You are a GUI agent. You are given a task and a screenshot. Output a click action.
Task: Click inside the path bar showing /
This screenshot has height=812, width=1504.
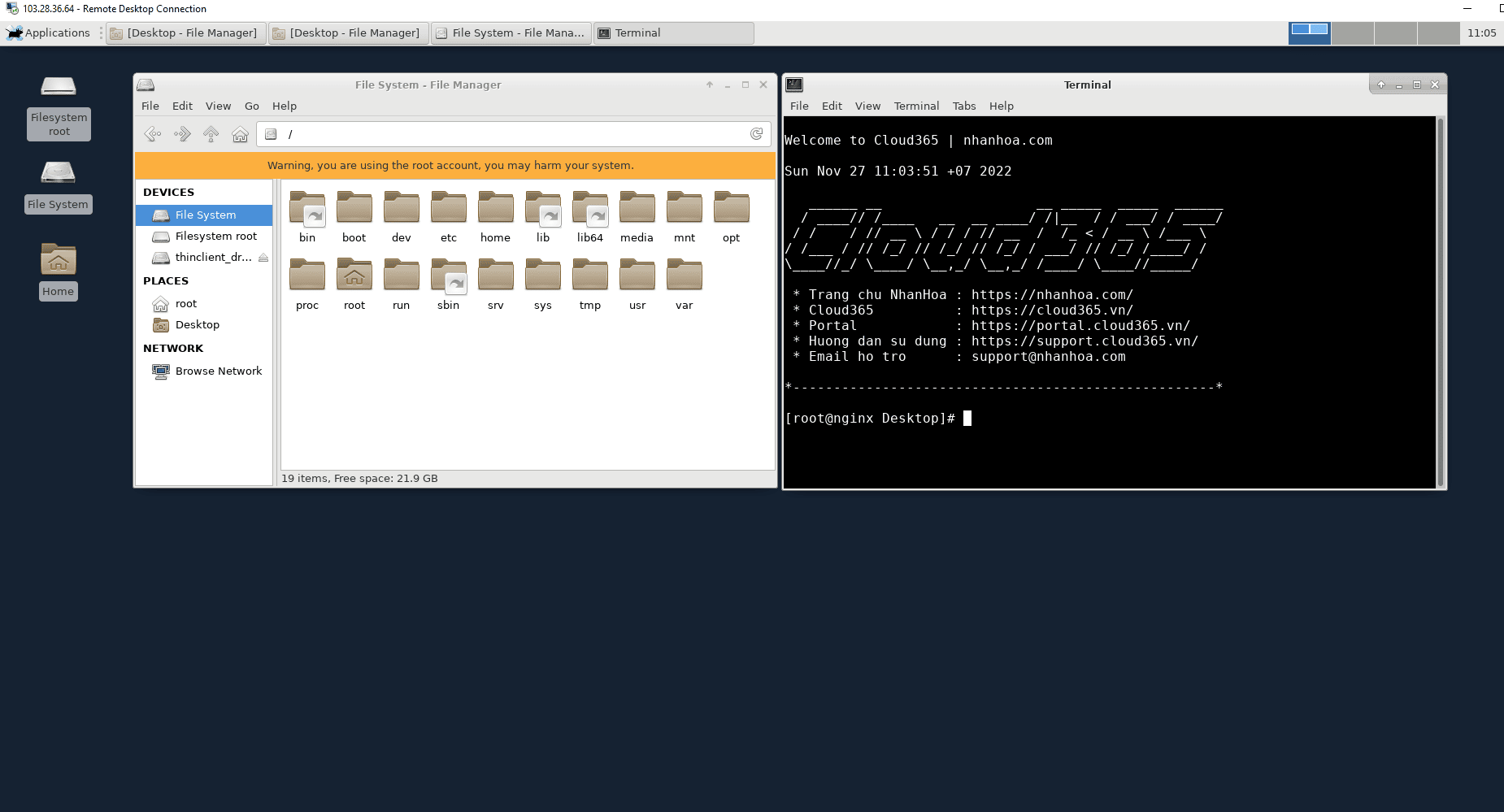tap(488, 134)
